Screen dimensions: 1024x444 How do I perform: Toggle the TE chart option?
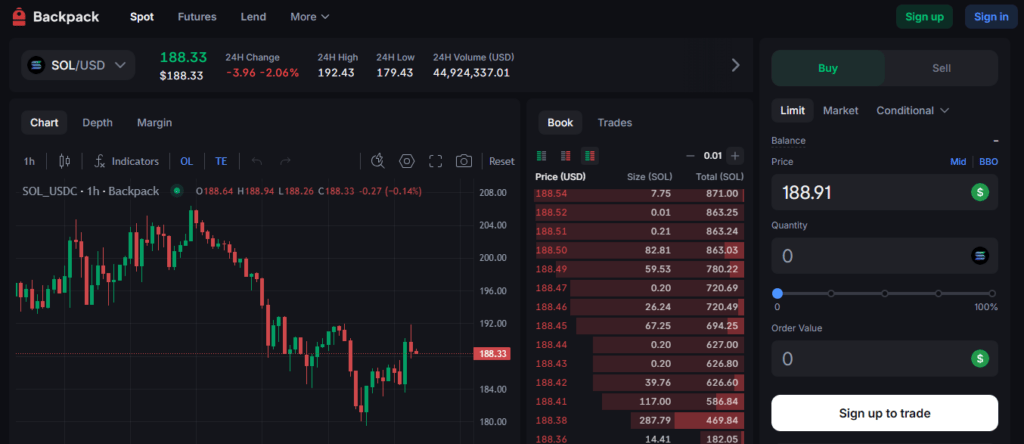[221, 161]
